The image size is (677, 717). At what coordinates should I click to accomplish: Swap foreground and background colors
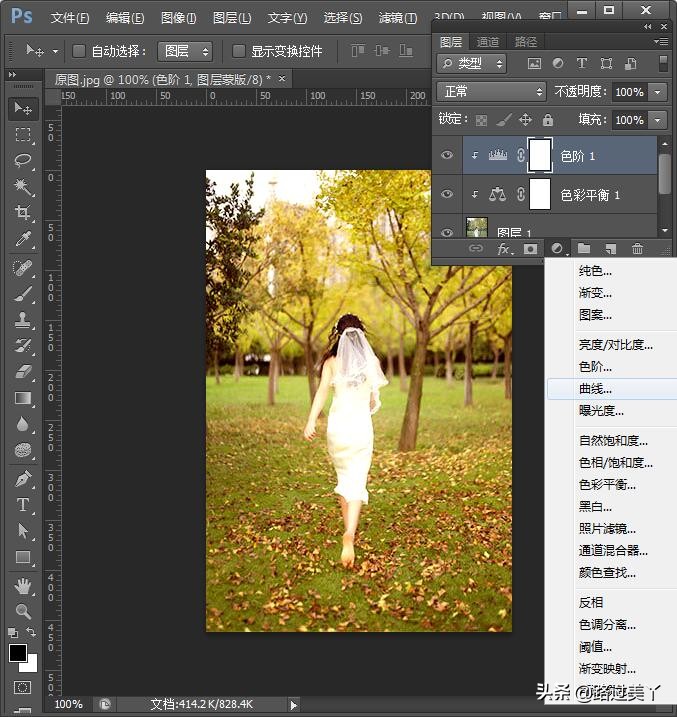31,632
